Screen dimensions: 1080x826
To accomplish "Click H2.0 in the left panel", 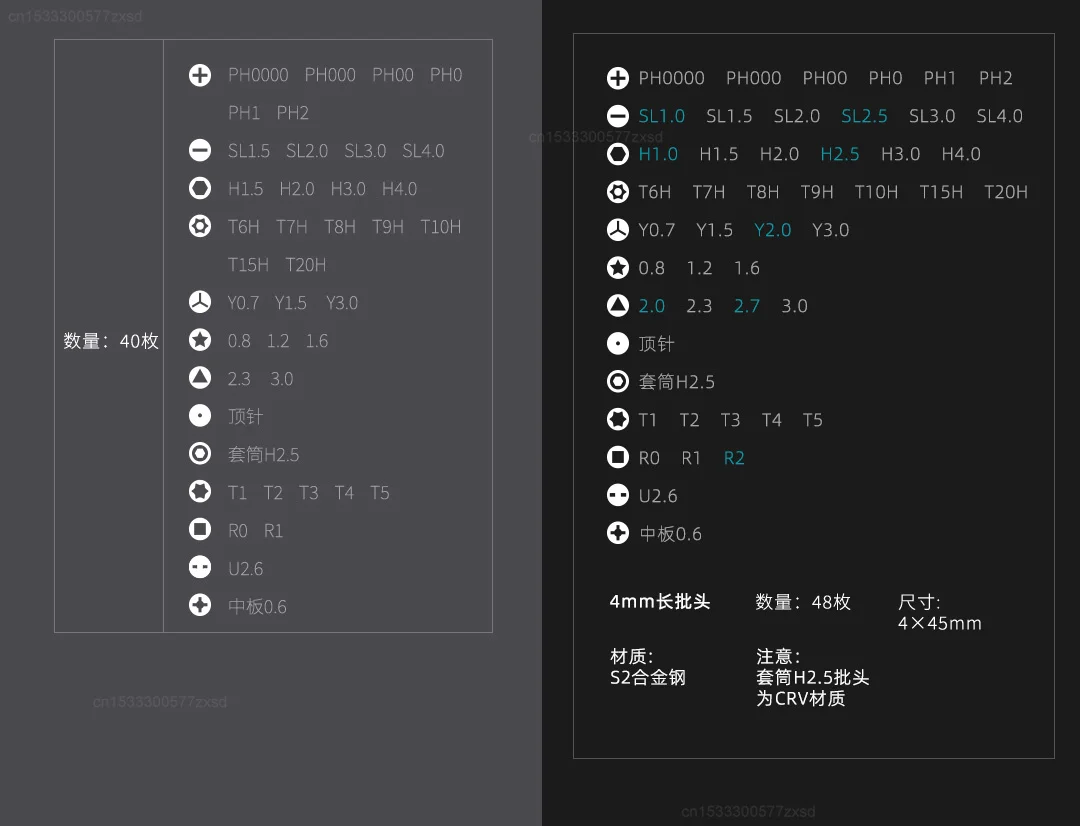I will (297, 189).
